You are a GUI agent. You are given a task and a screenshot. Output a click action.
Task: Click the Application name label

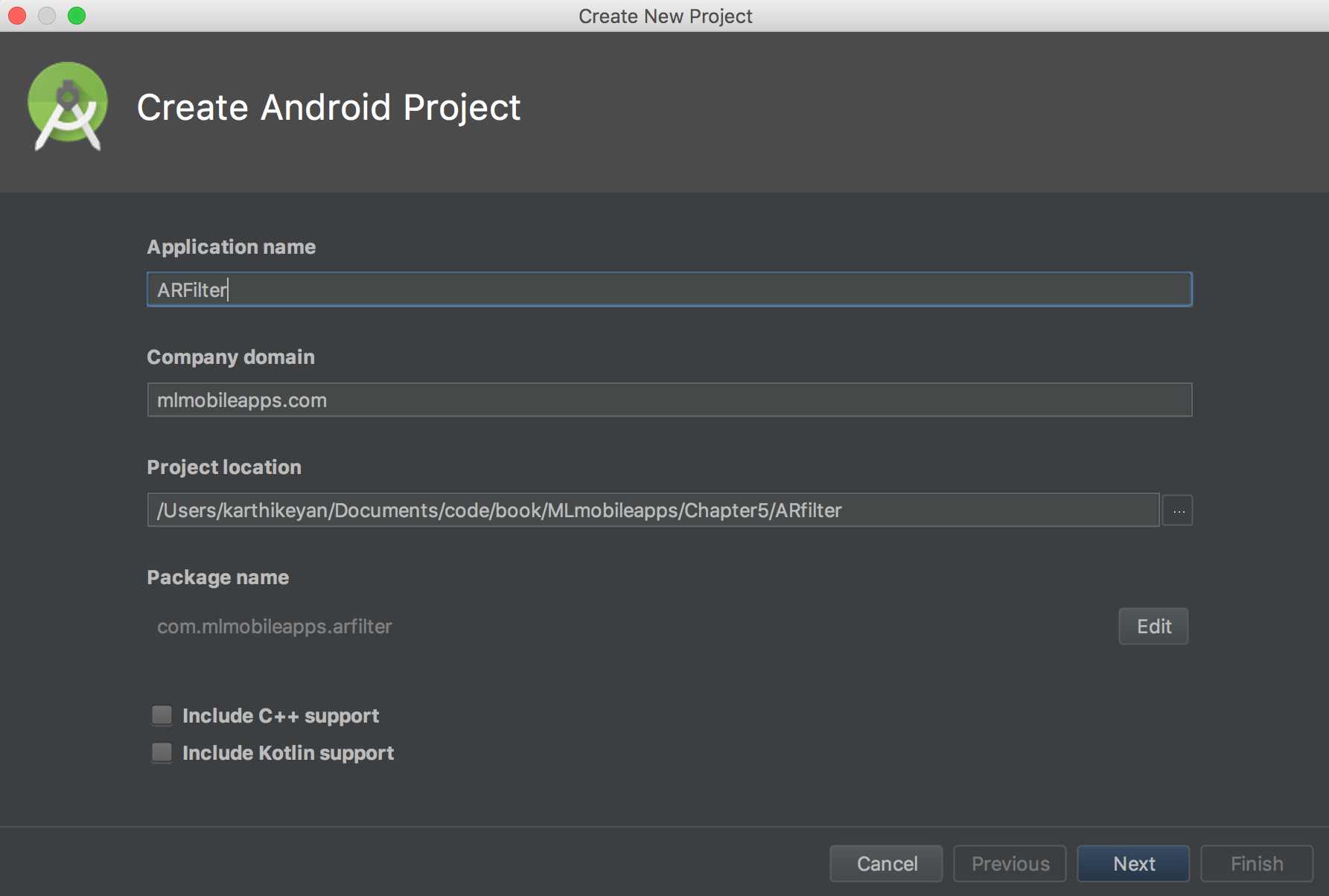pyautogui.click(x=232, y=247)
